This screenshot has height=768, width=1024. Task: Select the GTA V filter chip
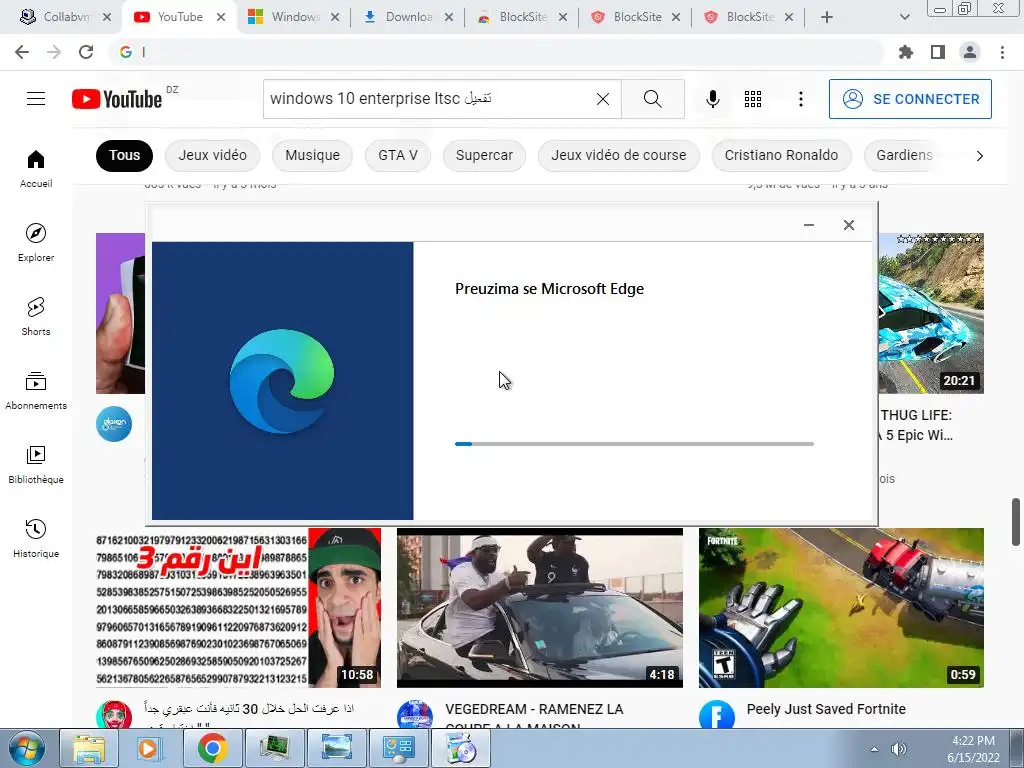point(398,155)
